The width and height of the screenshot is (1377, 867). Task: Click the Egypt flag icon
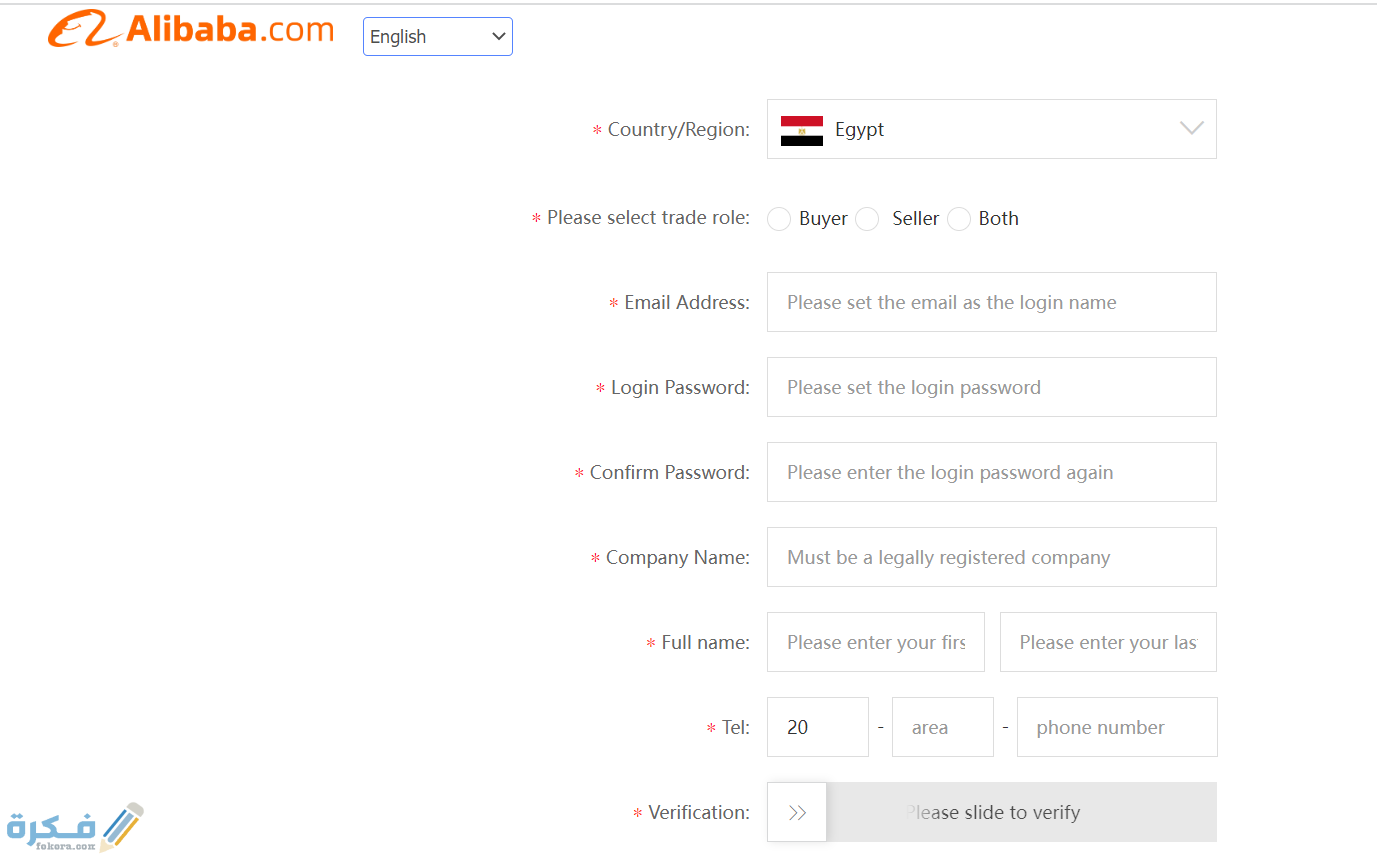coord(801,130)
